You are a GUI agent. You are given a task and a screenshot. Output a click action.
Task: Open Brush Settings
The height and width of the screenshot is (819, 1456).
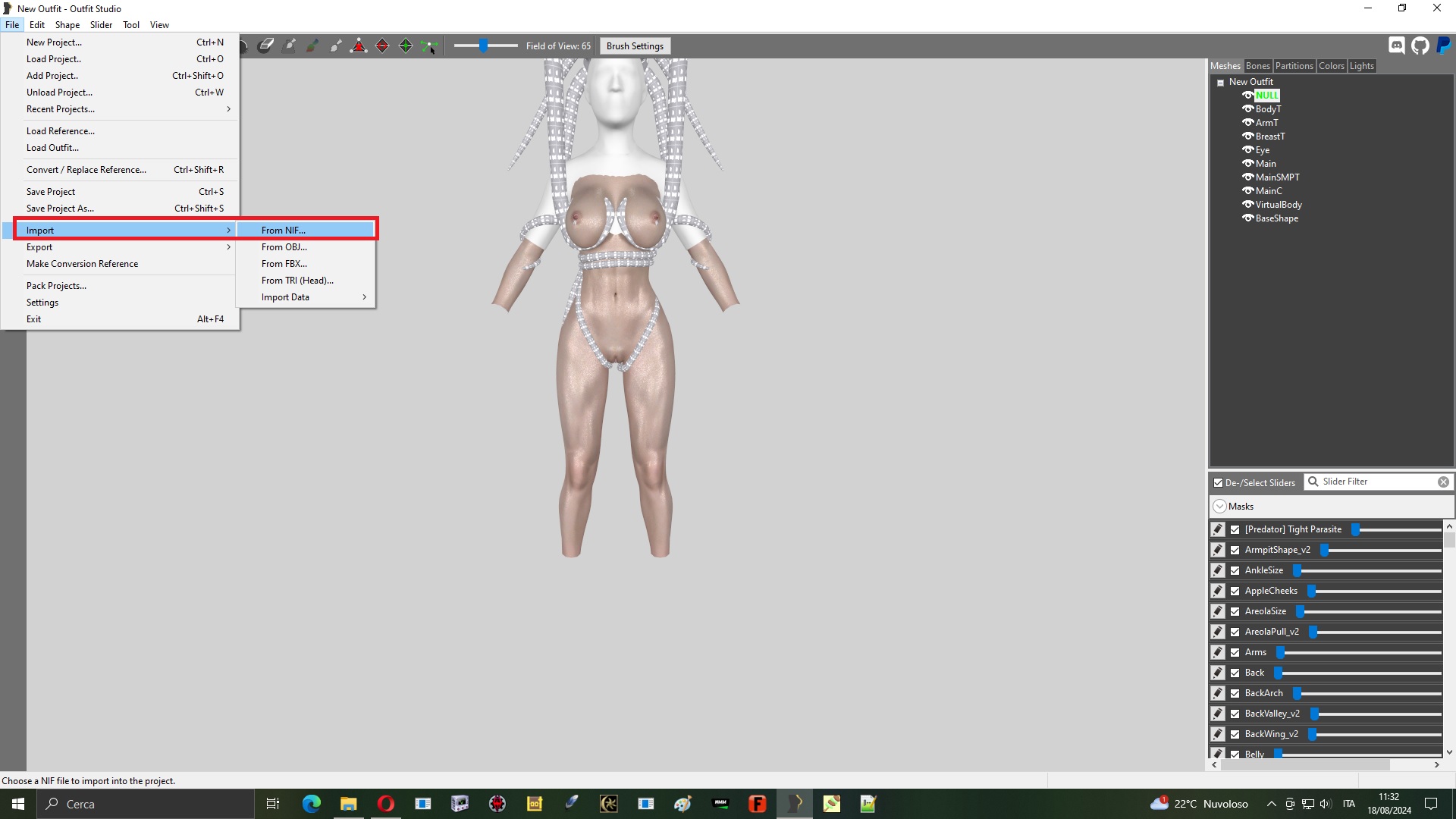(x=635, y=46)
